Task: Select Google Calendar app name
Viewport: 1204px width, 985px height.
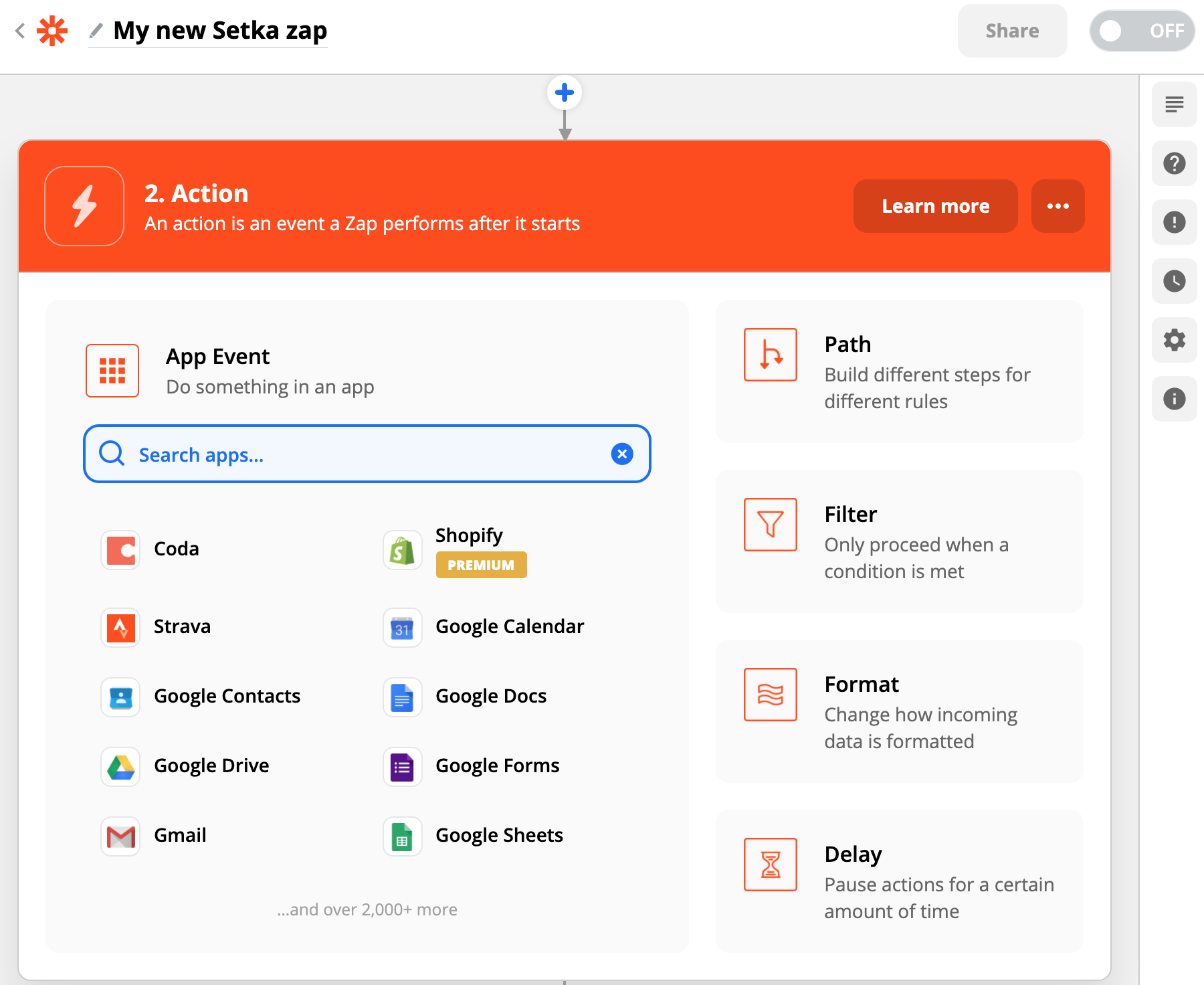Action: (x=510, y=627)
